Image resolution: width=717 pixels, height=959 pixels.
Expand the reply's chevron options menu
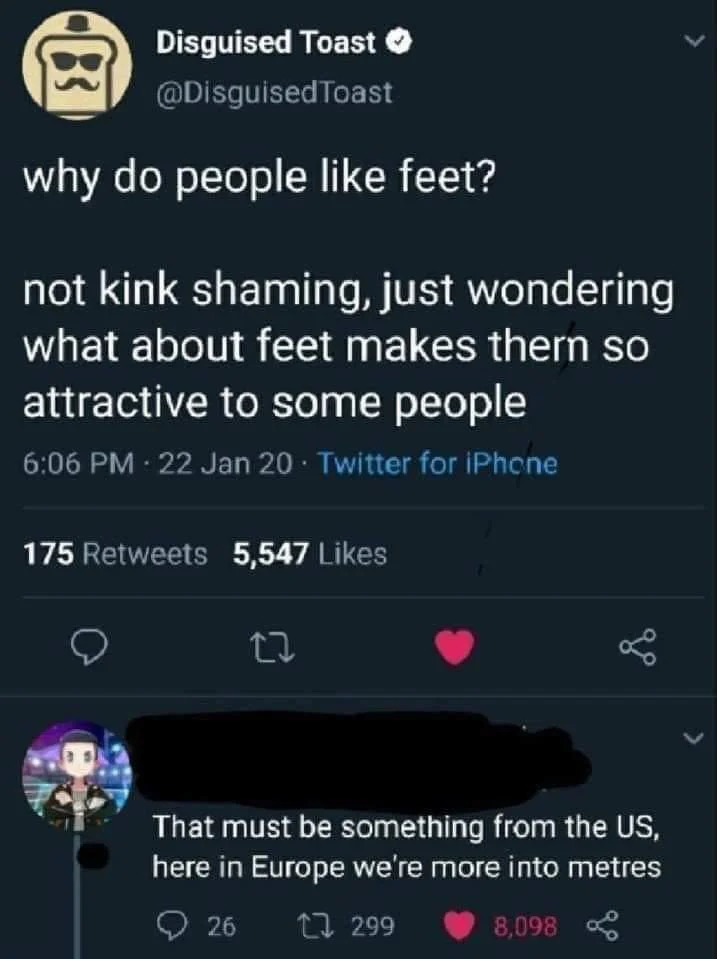(x=690, y=739)
